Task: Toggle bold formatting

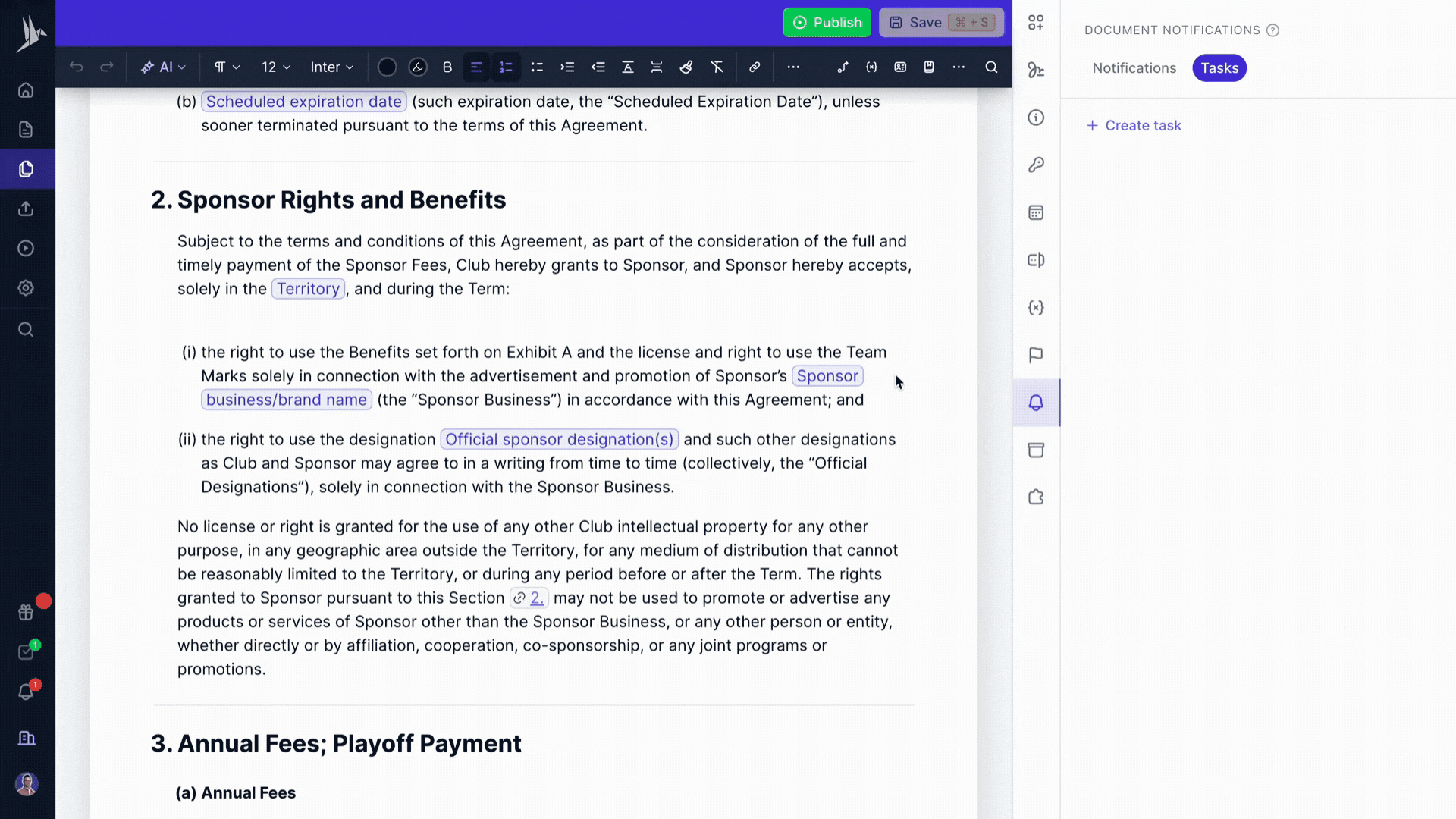Action: pos(447,67)
